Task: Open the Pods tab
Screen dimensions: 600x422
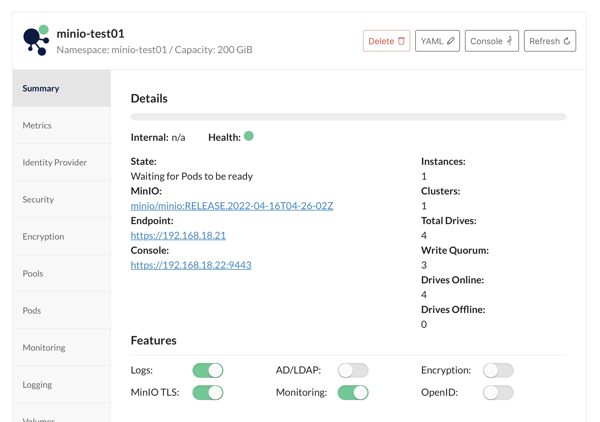Action: (62, 310)
